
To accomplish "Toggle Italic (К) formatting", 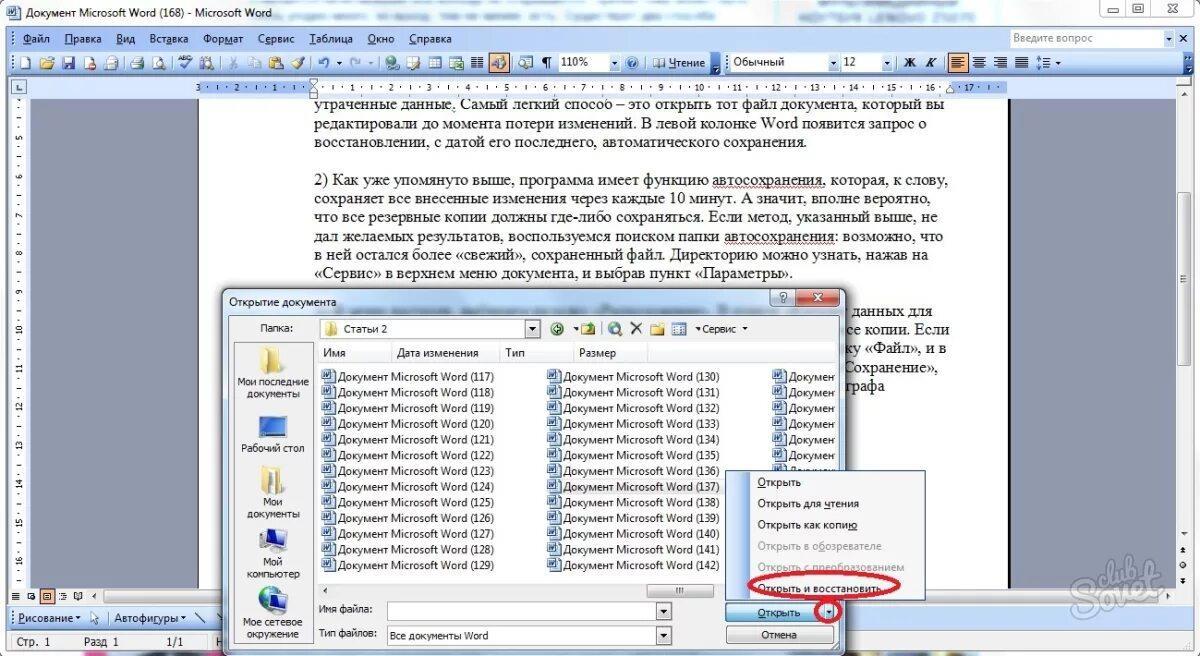I will 931,62.
